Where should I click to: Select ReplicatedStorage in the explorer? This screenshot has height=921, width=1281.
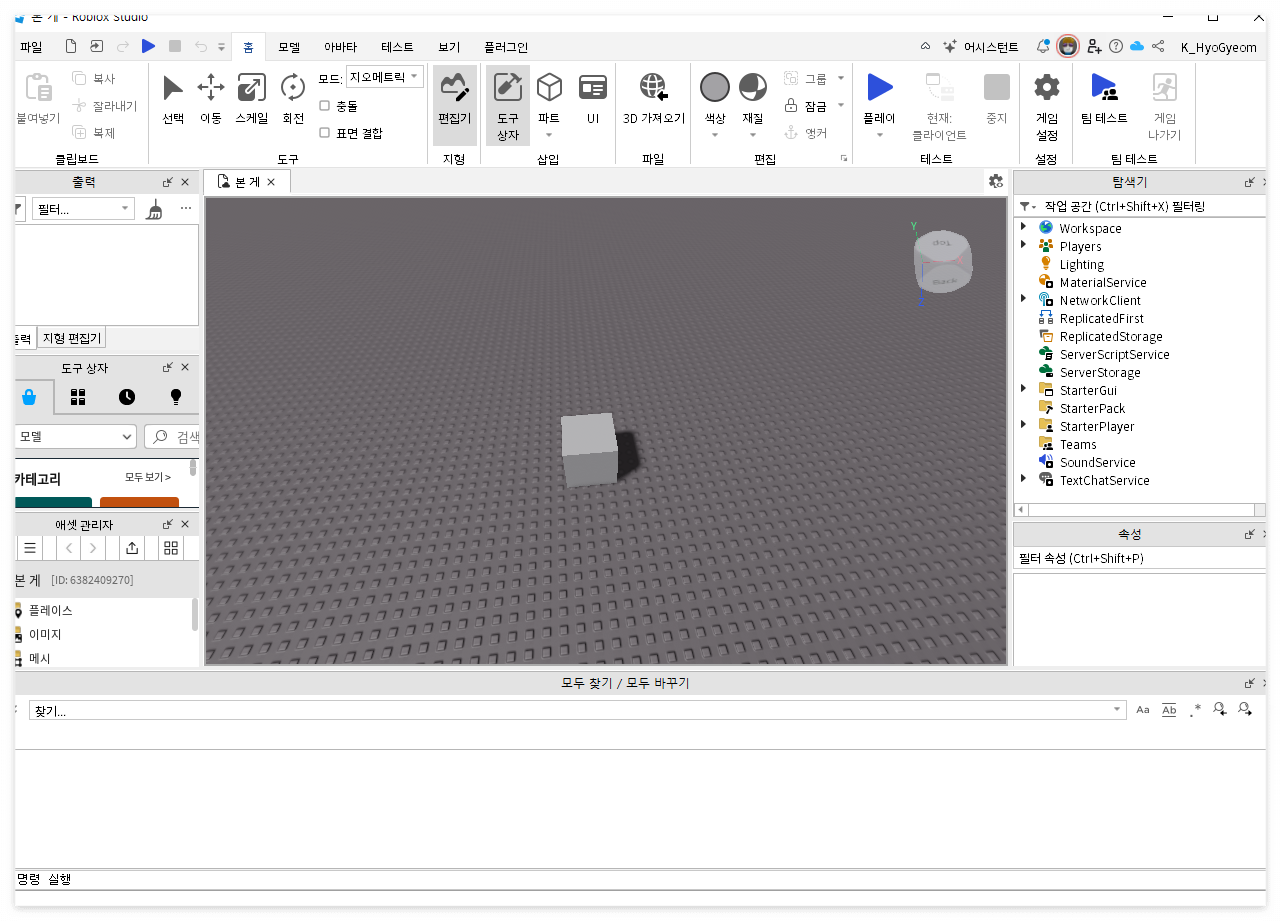1111,336
